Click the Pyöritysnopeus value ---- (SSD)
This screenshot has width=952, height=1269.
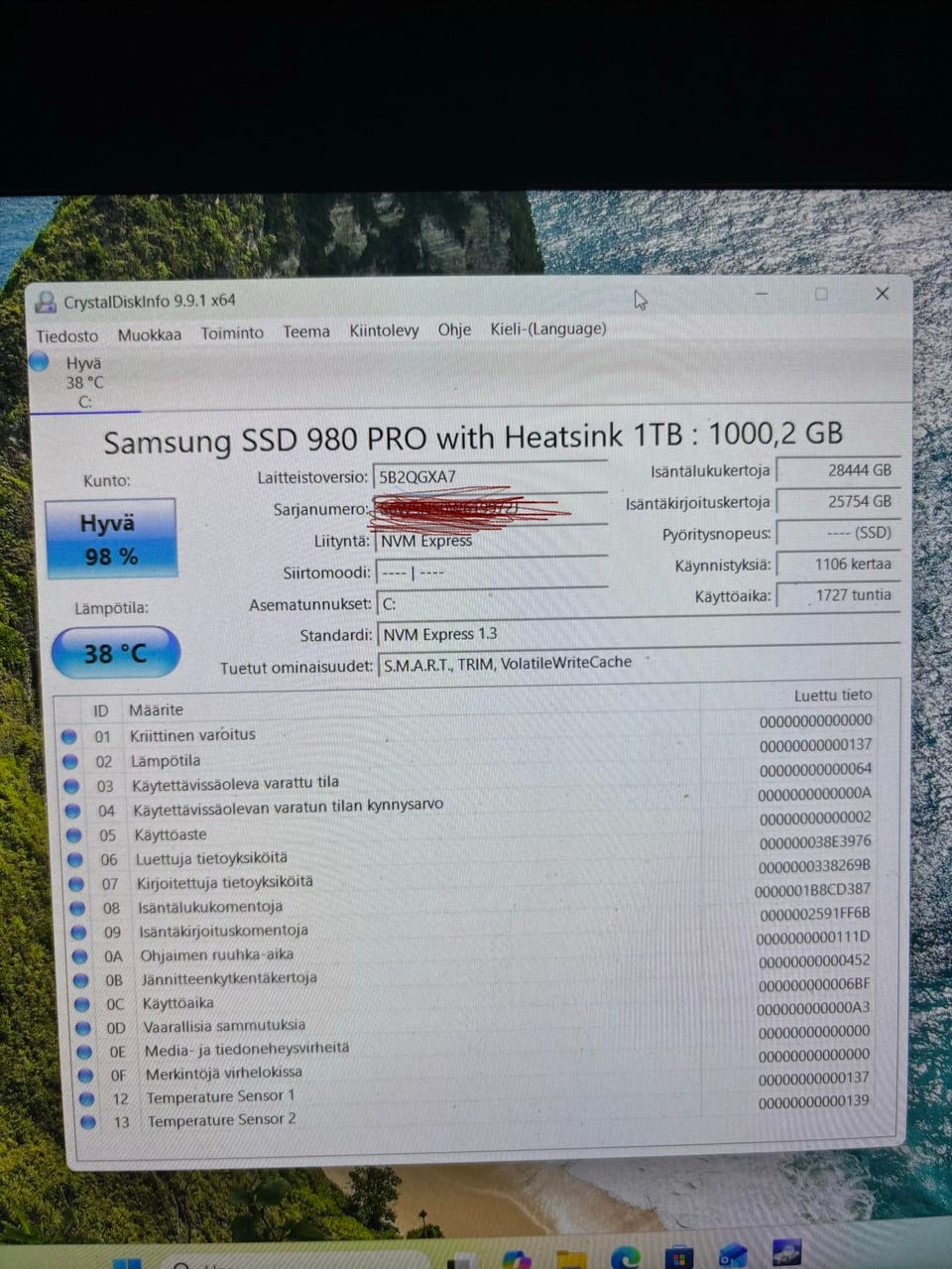pyautogui.click(x=838, y=533)
